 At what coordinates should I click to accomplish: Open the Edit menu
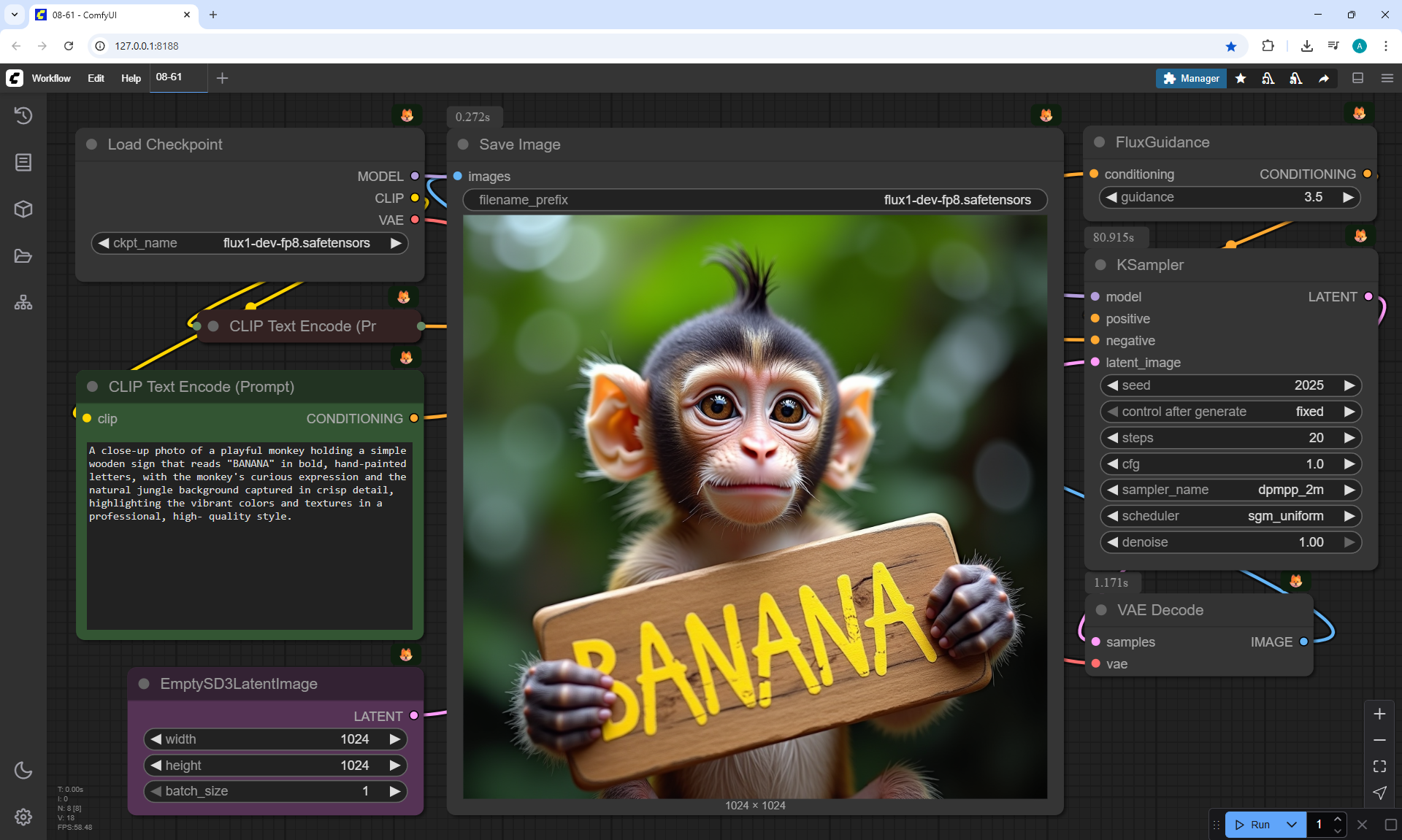coord(96,78)
